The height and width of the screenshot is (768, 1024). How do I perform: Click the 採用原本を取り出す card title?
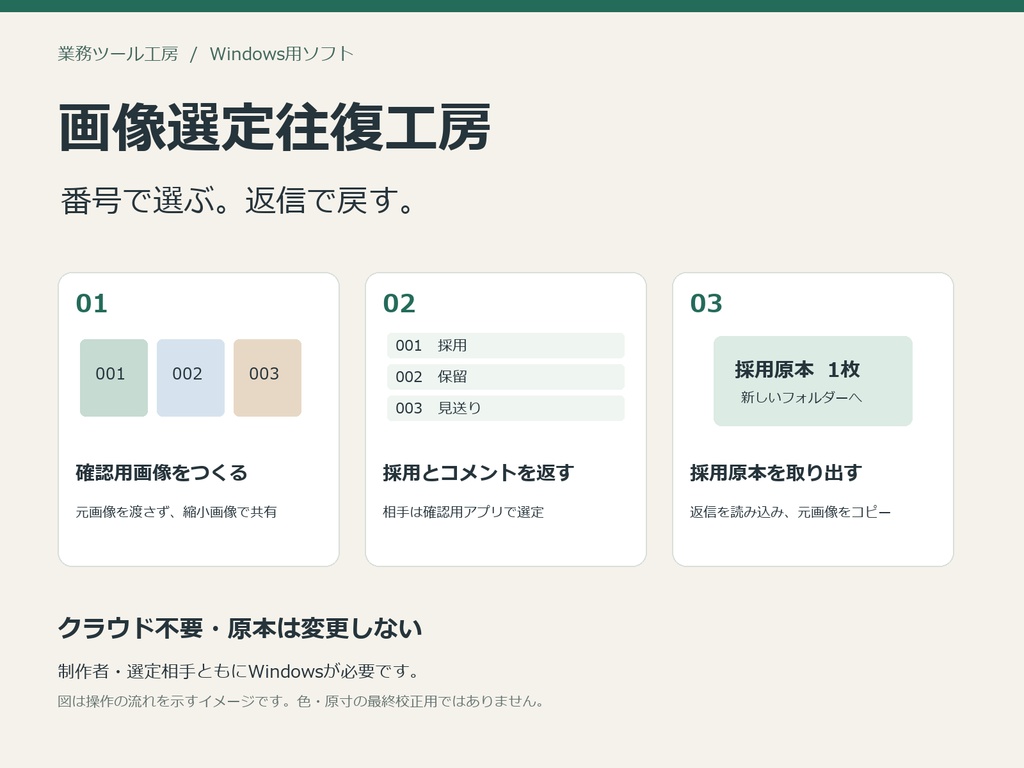(776, 472)
